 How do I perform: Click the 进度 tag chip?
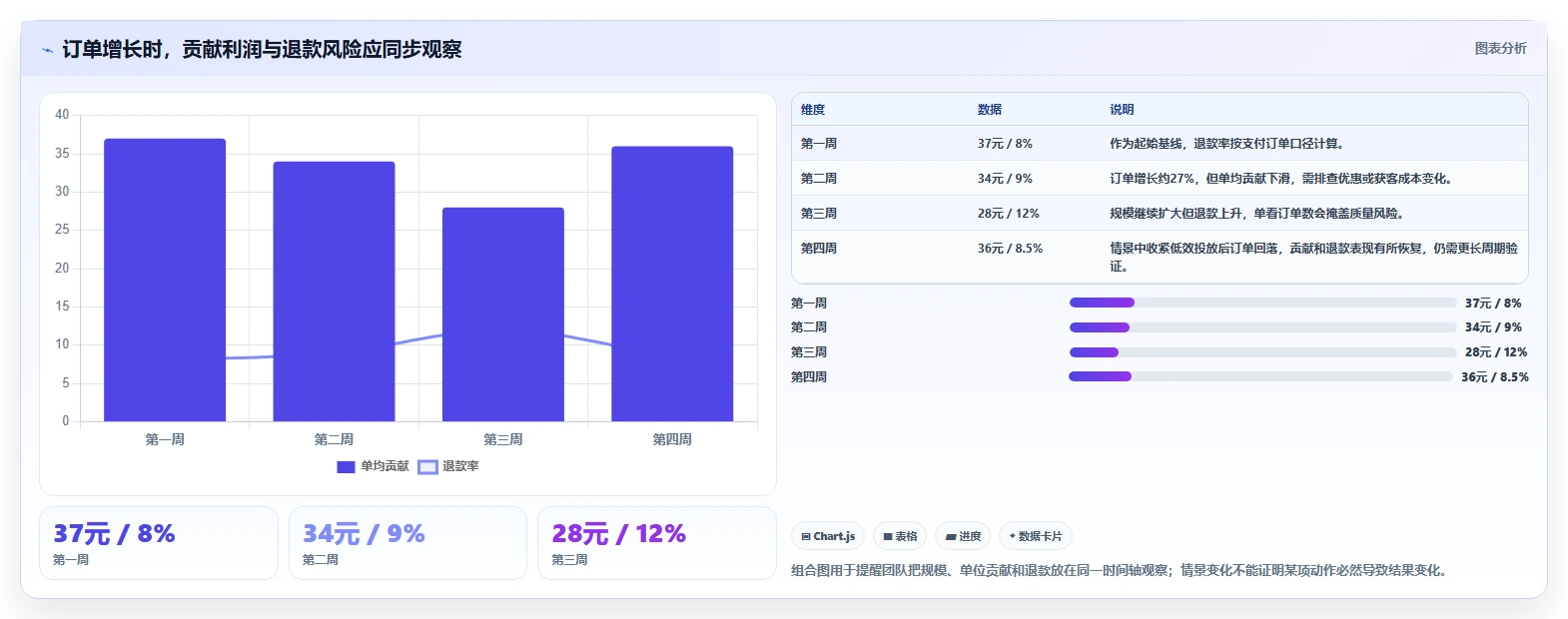(x=963, y=536)
